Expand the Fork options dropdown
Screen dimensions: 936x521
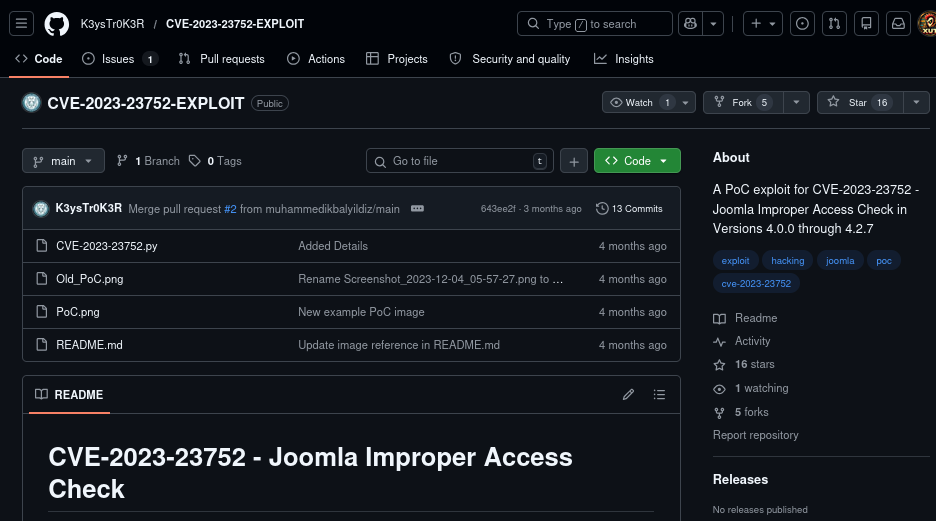[796, 103]
